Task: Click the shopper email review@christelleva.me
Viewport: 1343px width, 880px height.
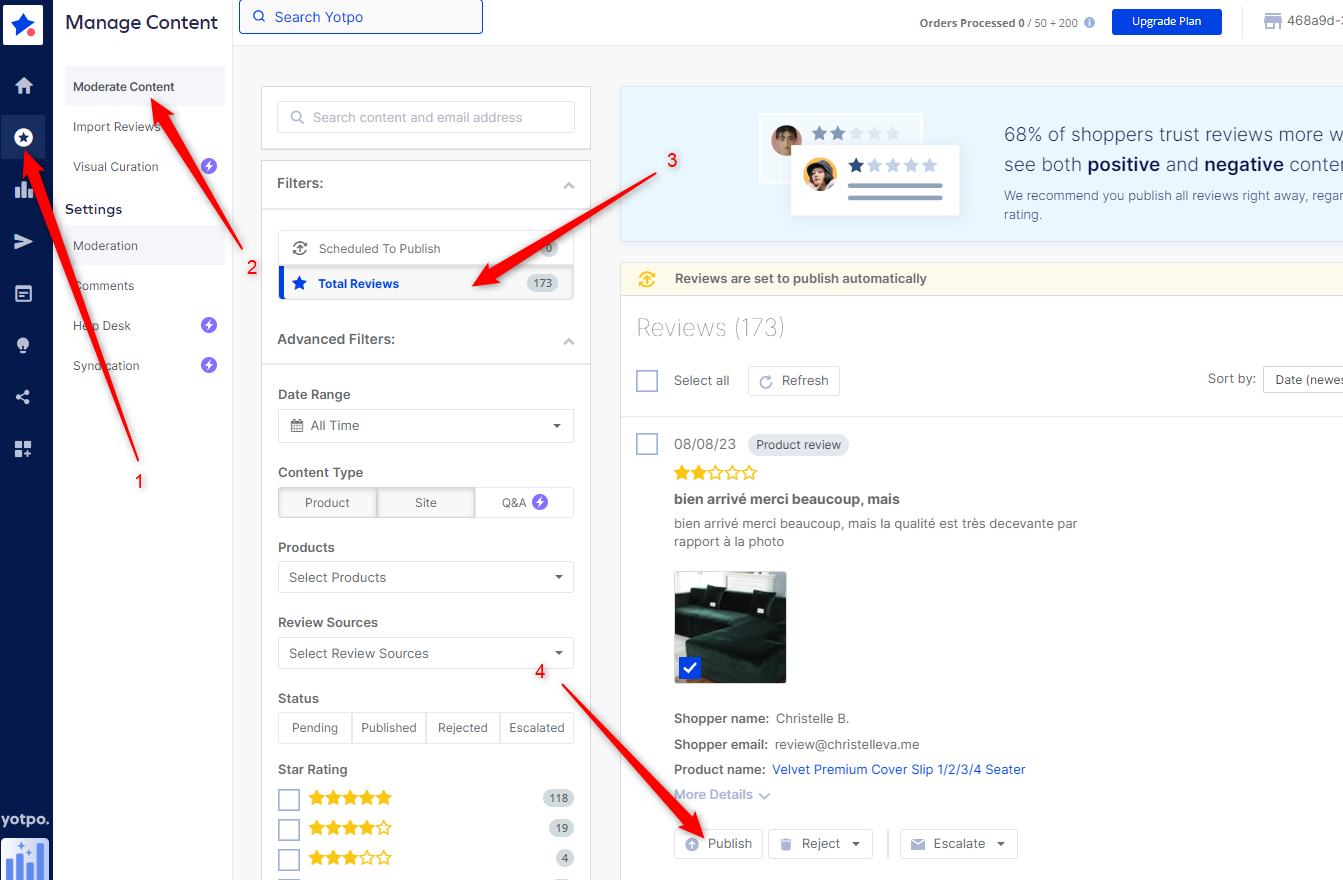Action: pos(846,744)
